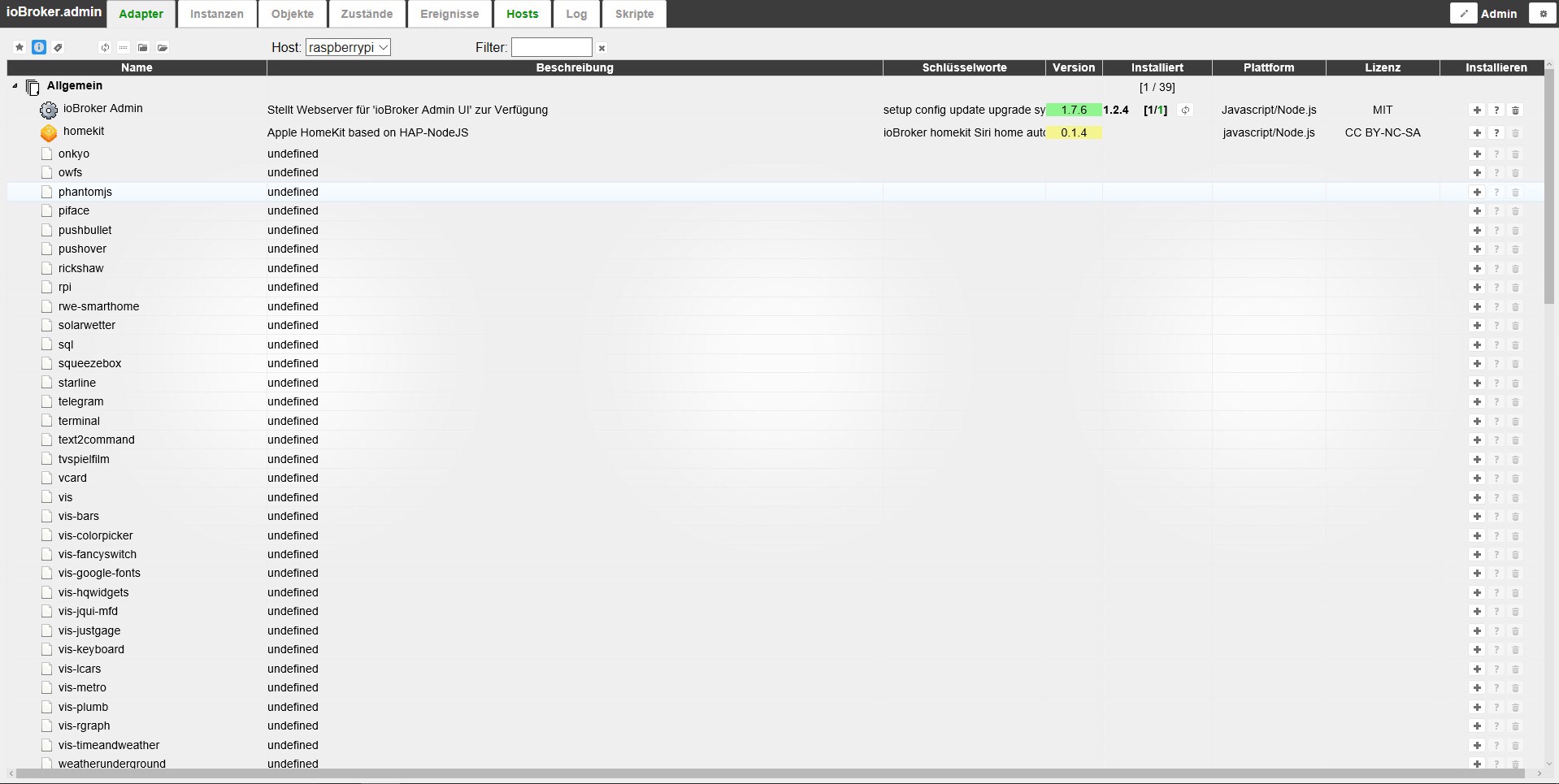Install the rpi adapter with plus
This screenshot has height=784, width=1559.
pyautogui.click(x=1477, y=287)
